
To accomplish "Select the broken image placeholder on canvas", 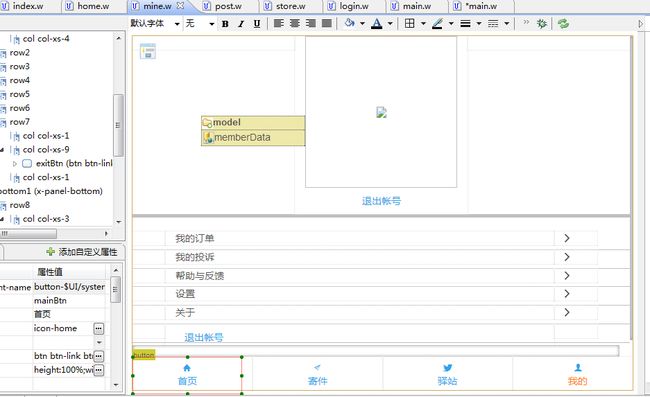I will (381, 112).
